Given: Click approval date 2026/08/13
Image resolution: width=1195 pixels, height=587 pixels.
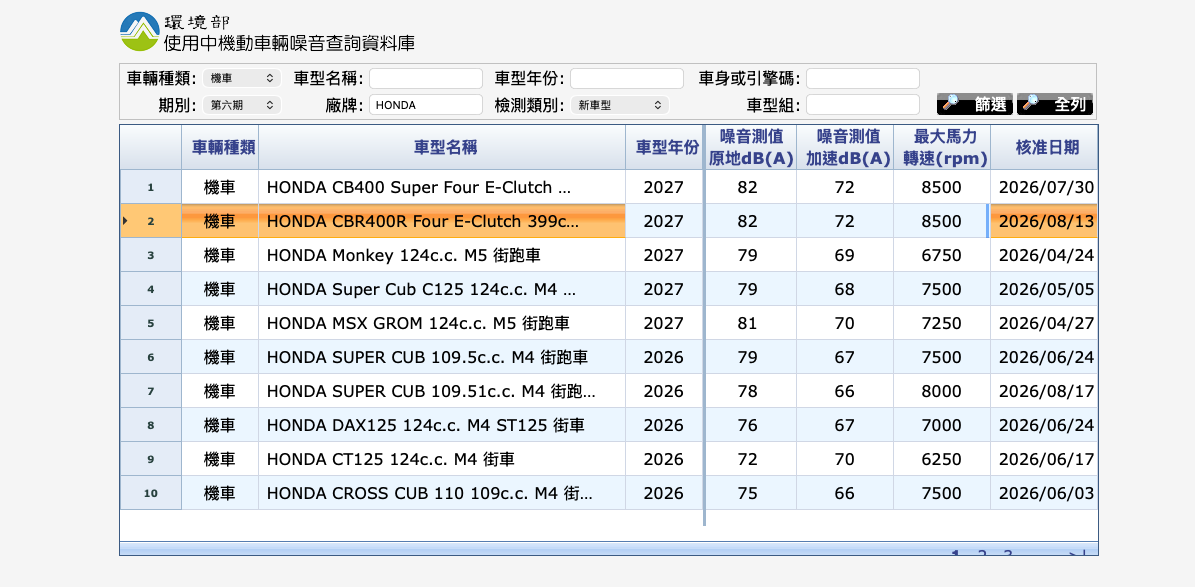Looking at the screenshot, I should click(x=1046, y=222).
